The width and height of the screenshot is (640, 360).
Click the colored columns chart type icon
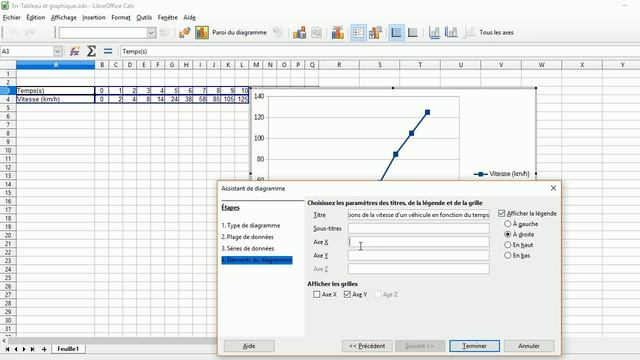[299, 33]
